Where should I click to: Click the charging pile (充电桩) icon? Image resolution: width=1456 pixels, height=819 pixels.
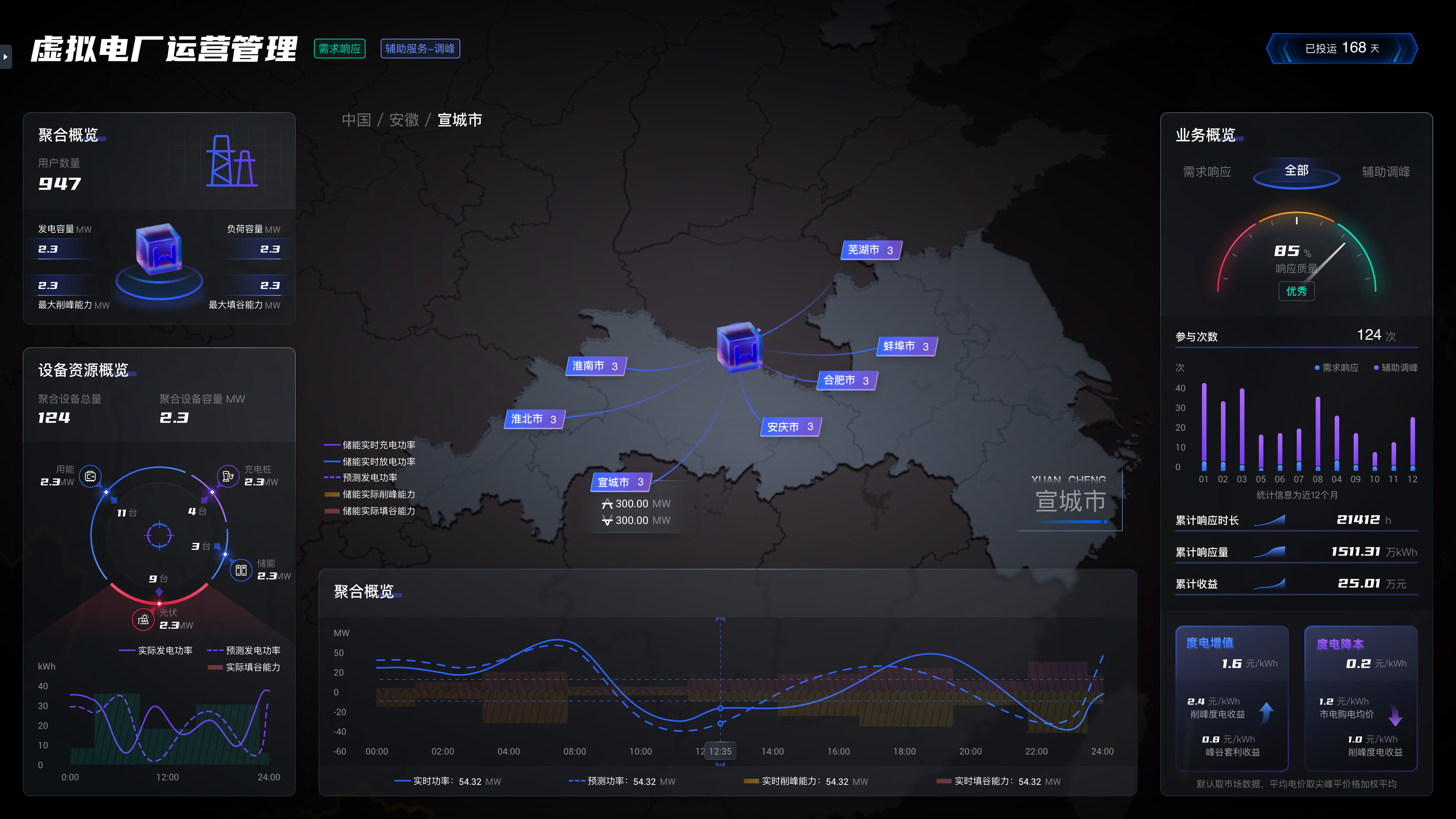(x=228, y=477)
